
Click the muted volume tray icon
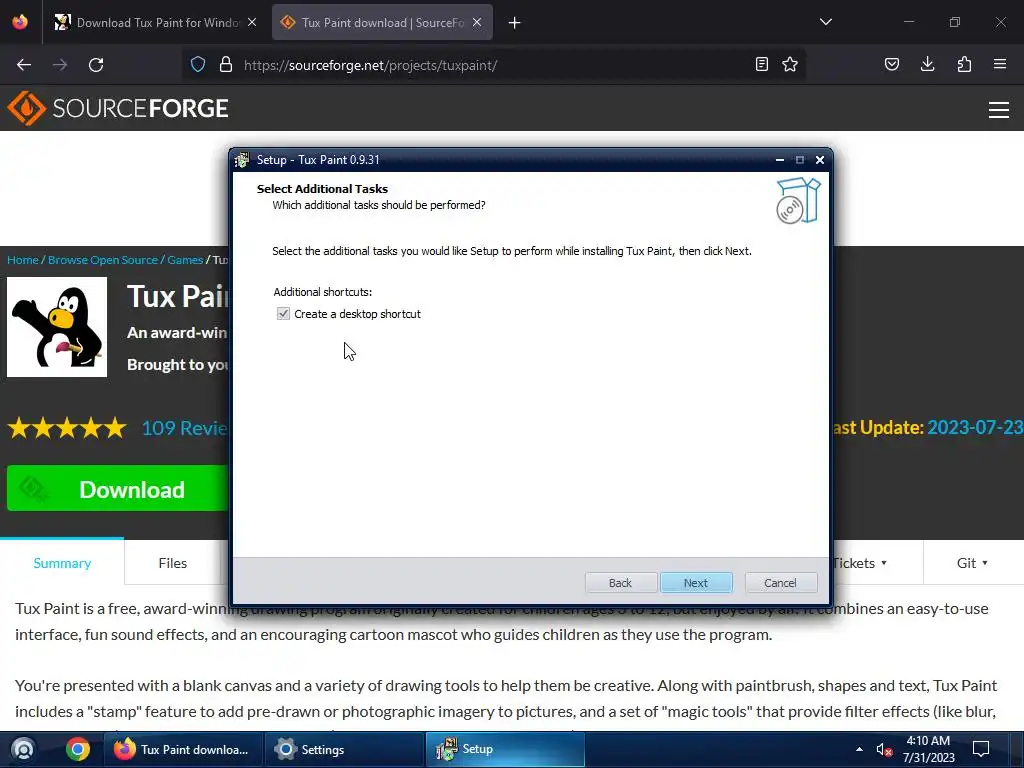pos(884,750)
